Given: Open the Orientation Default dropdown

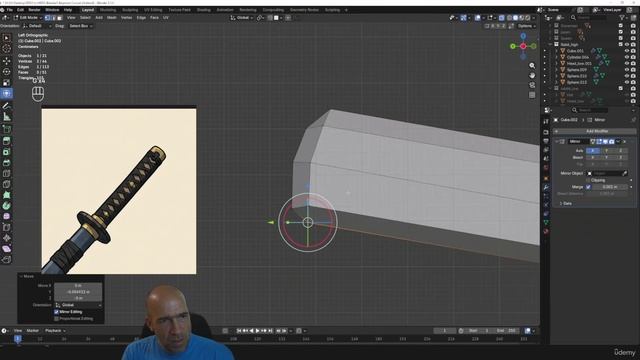Looking at the screenshot, I should pos(37,26).
